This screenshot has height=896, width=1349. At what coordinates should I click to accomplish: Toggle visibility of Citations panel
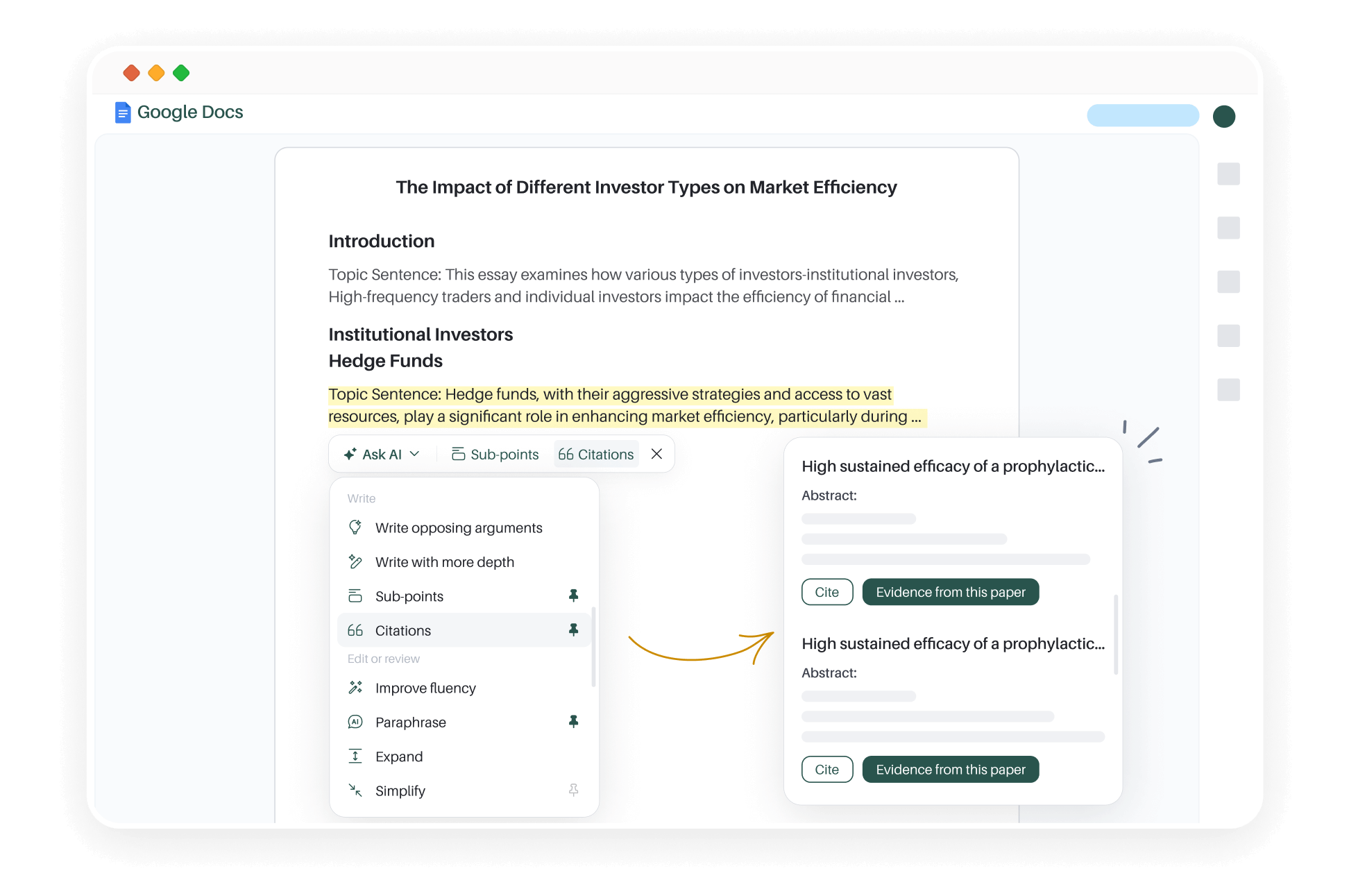click(x=597, y=454)
